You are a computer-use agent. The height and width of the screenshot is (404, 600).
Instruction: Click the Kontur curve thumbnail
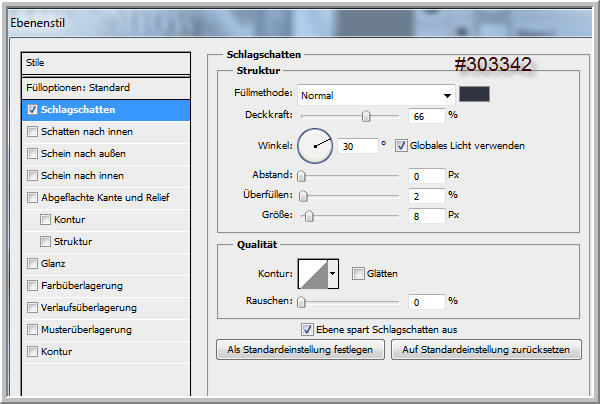click(313, 274)
